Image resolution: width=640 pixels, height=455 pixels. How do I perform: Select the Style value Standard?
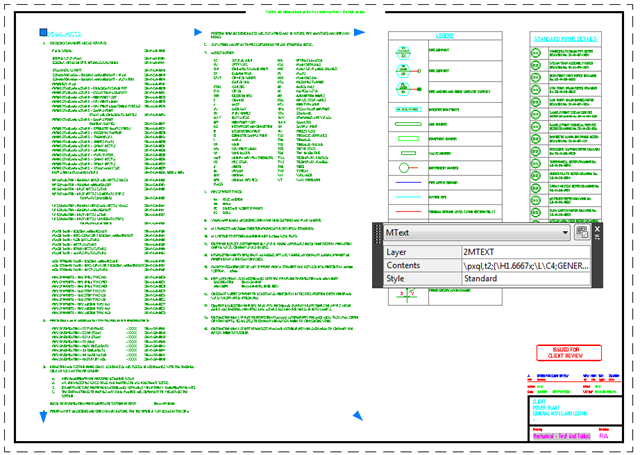(523, 279)
